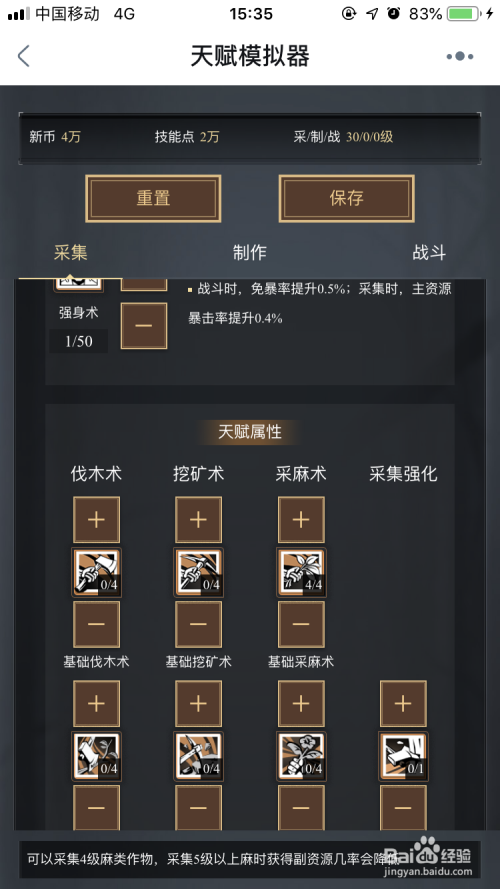
Task: Decrease 基础采麻术 with its minus button
Action: [x=300, y=624]
